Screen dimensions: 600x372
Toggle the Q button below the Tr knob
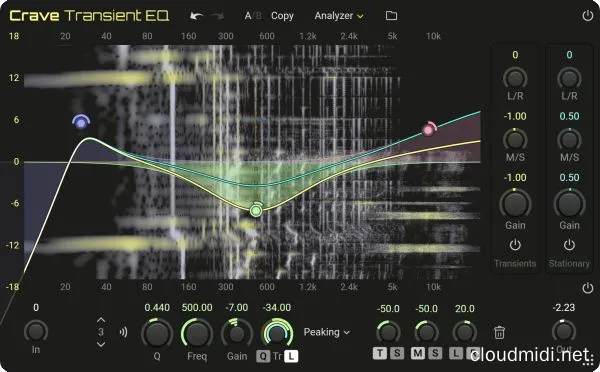point(263,356)
